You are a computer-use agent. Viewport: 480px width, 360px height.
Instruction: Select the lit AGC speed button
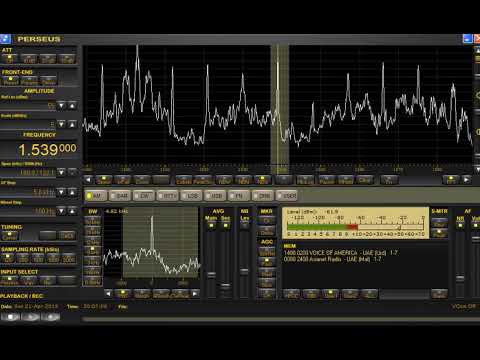pyautogui.click(x=267, y=262)
